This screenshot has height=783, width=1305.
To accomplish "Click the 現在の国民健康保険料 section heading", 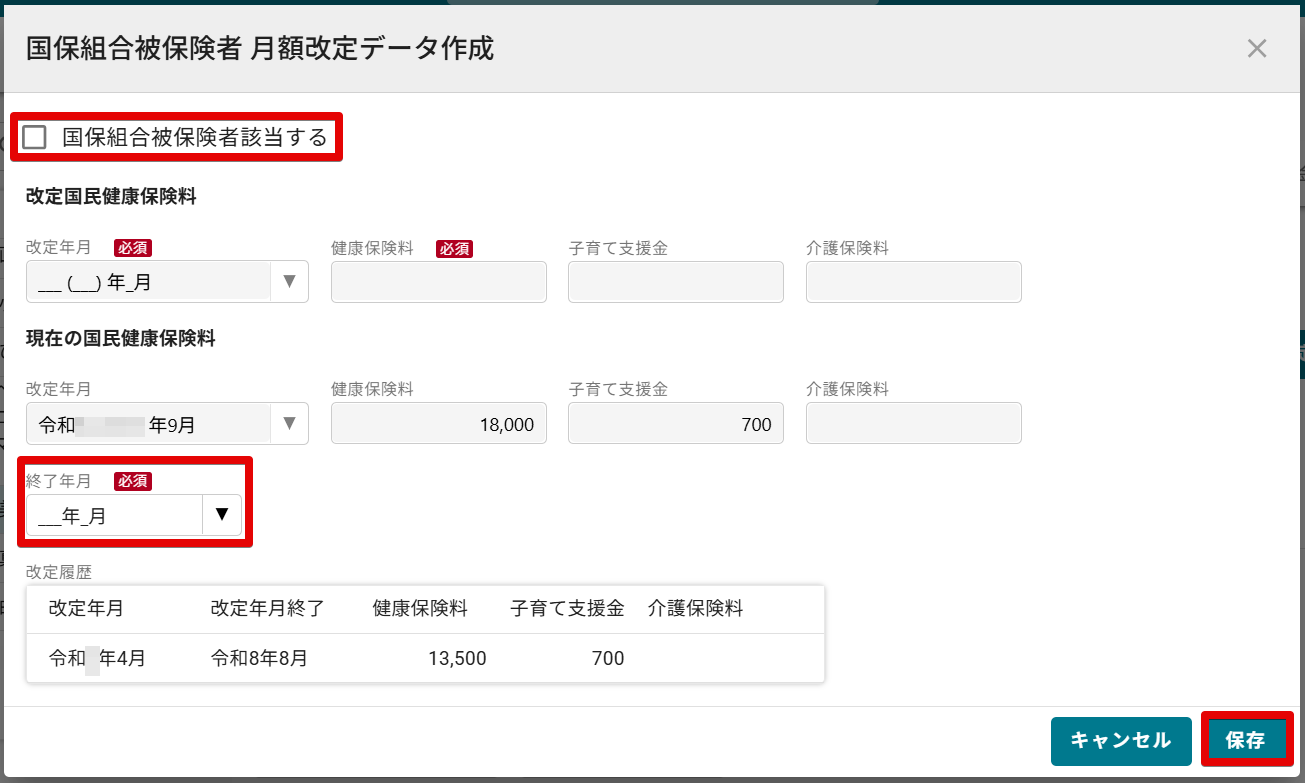I will pos(121,339).
